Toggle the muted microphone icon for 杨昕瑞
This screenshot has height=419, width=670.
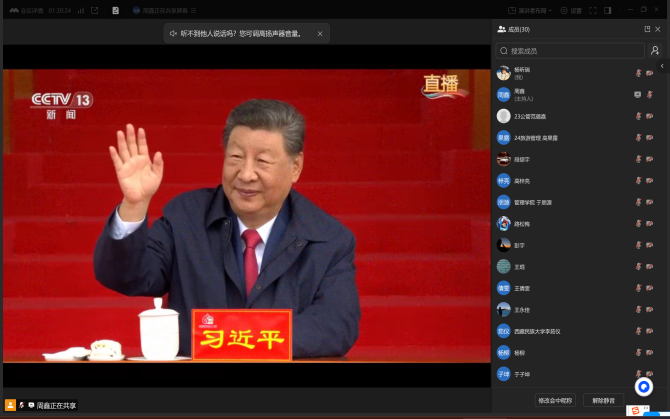[638, 72]
